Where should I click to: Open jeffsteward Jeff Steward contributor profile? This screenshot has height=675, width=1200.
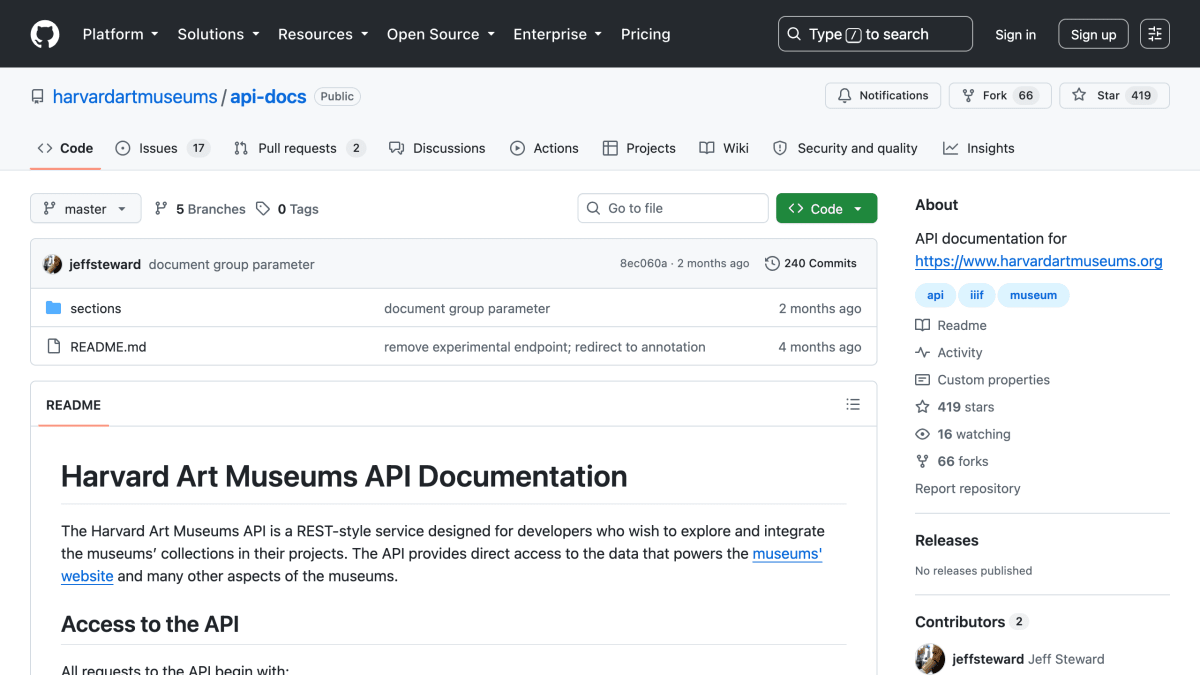pyautogui.click(x=1028, y=659)
